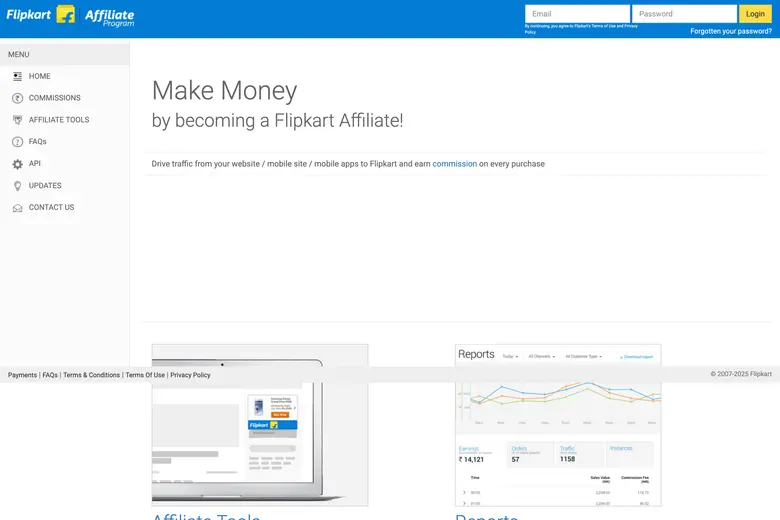This screenshot has width=780, height=520.
Task: Open Privacy Policy footer link
Action: point(190,375)
